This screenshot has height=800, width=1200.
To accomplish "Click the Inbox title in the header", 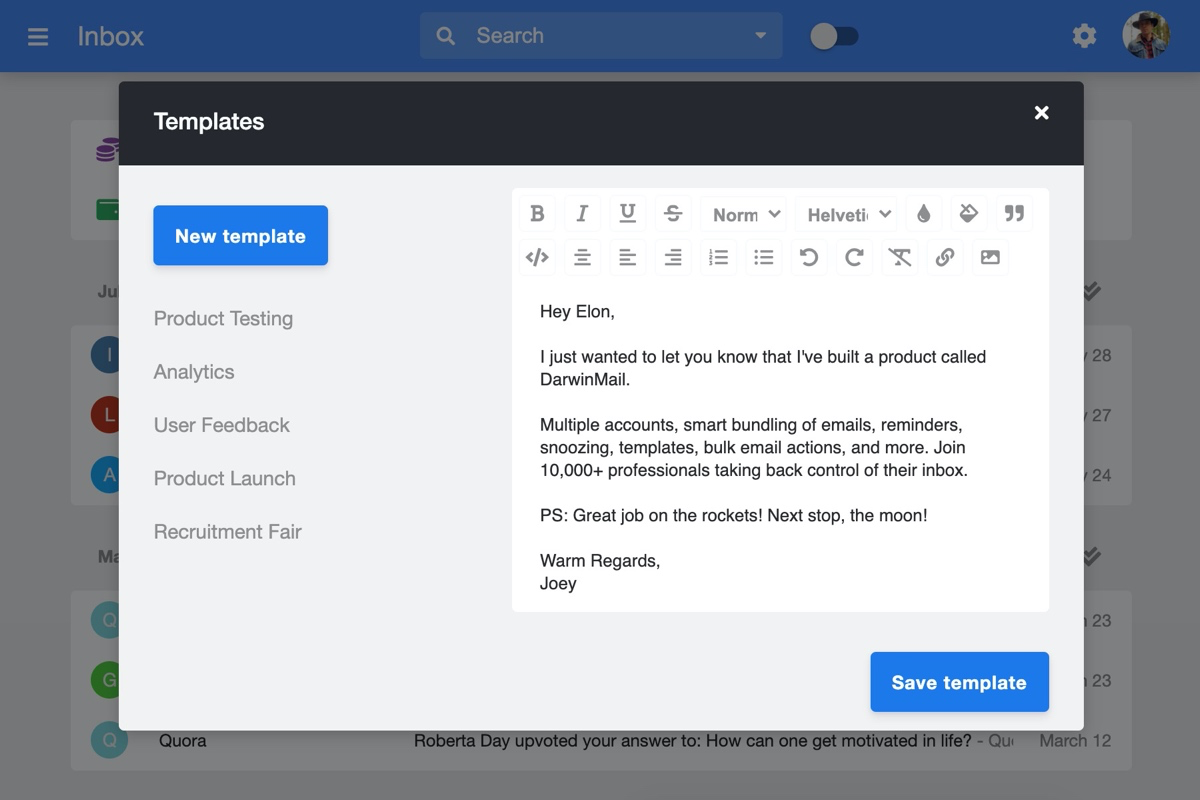I will pos(111,37).
